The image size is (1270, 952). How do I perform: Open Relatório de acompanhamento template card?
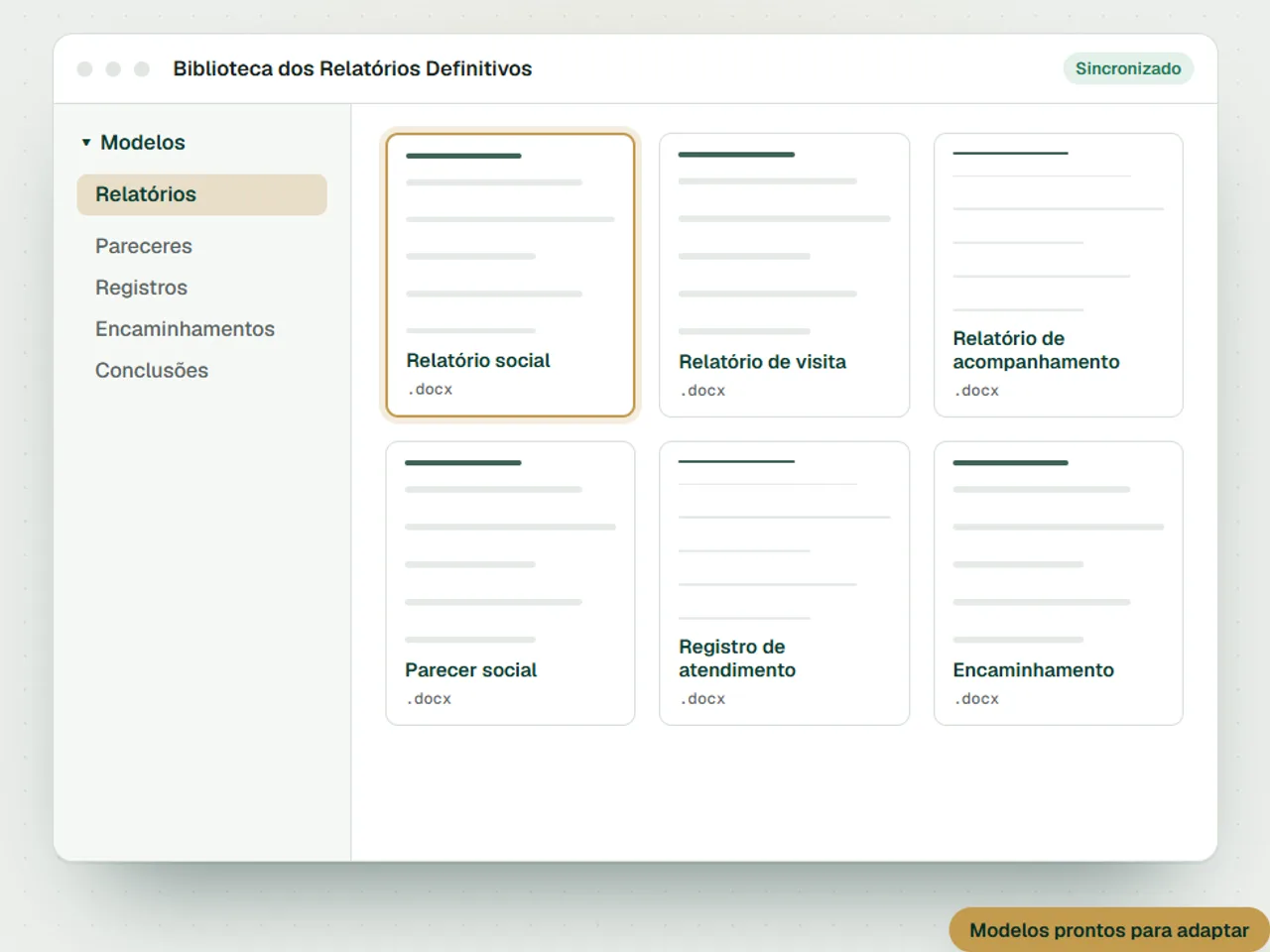point(1058,275)
